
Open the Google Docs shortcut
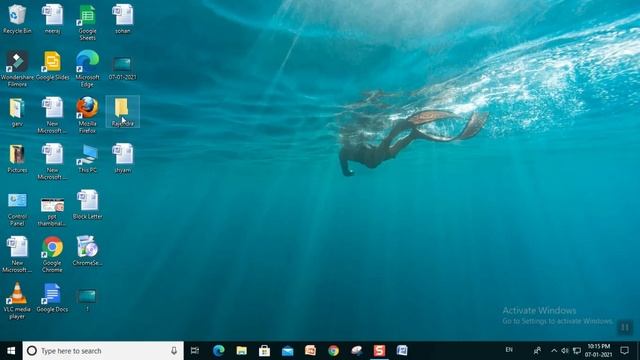(52, 298)
